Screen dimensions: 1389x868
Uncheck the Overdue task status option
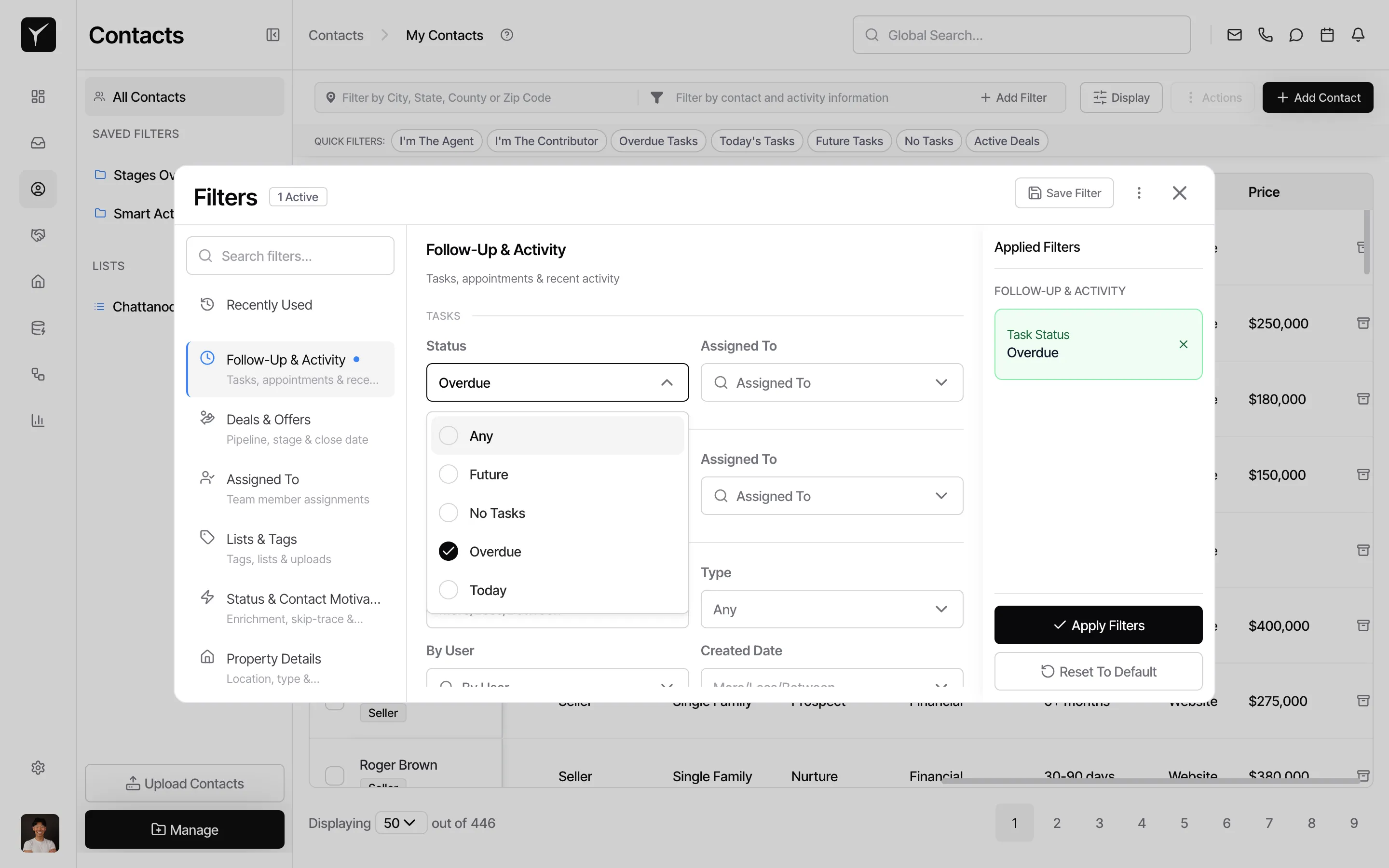[x=448, y=551]
